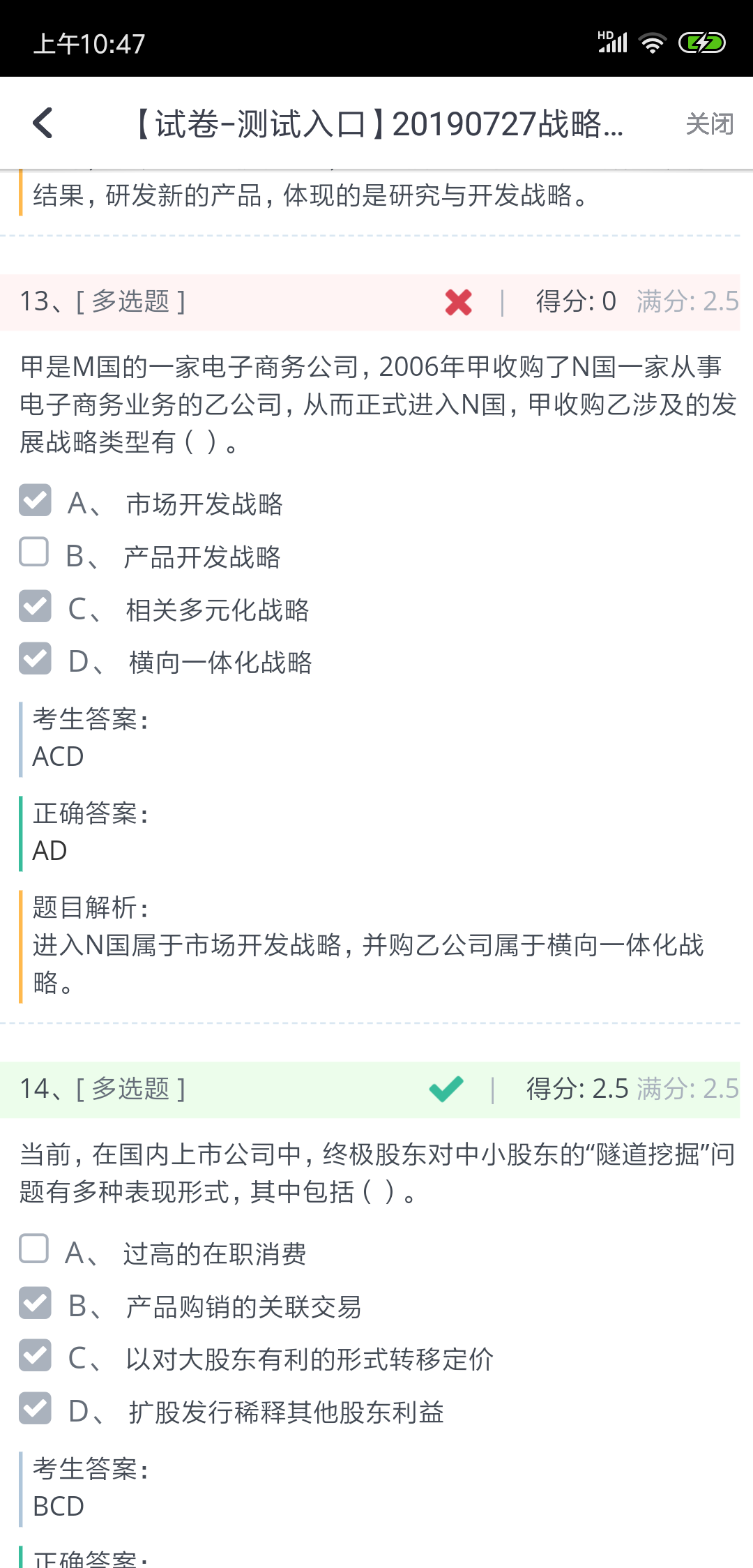
Task: Tap the page title 试卷-测试入口
Action: click(x=376, y=124)
